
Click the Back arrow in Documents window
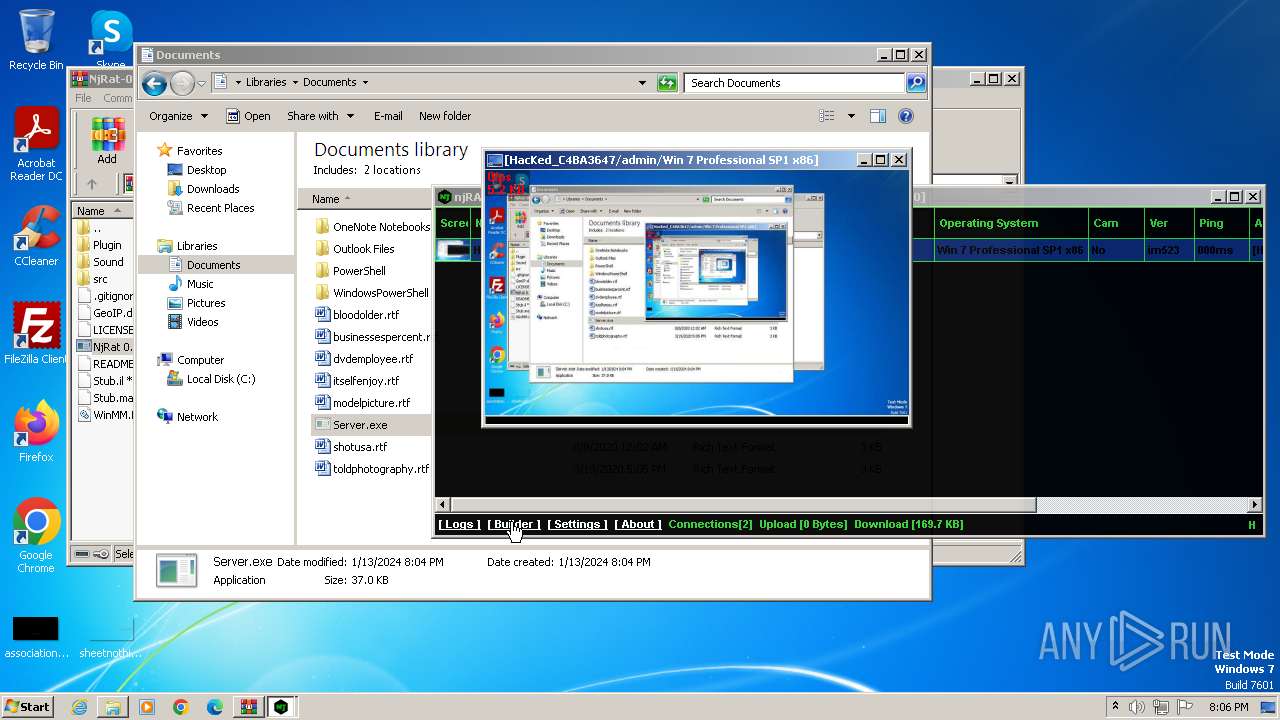[155, 83]
